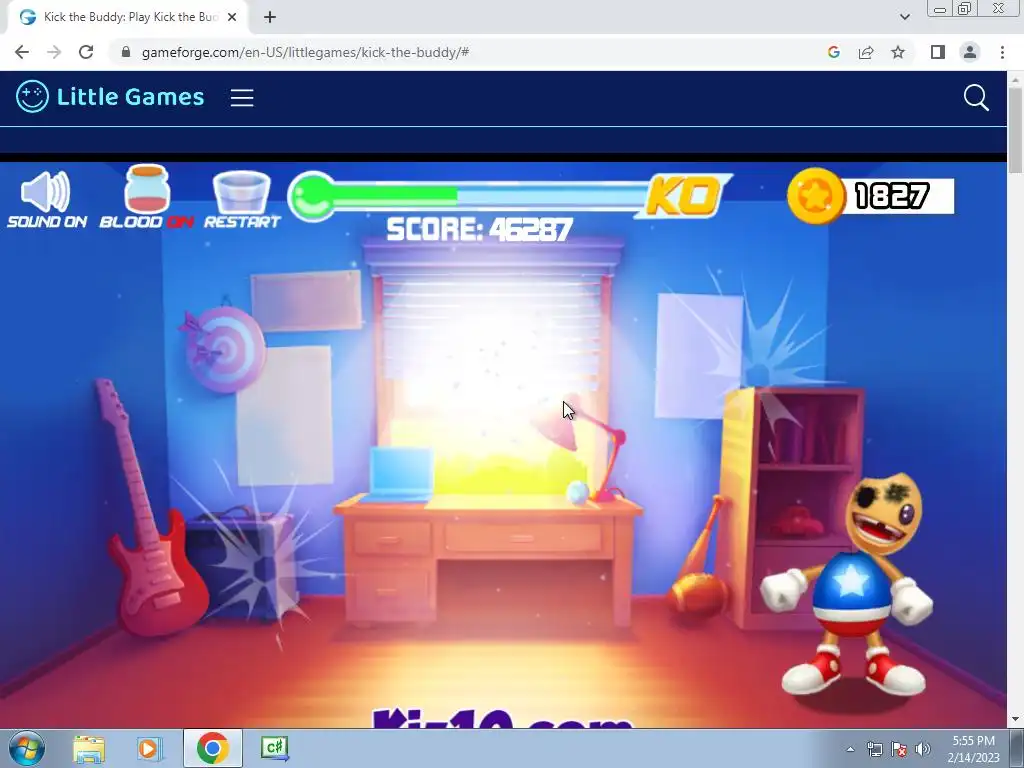Image resolution: width=1024 pixels, height=768 pixels.
Task: Click the Little Games smiley logo
Action: [32, 97]
